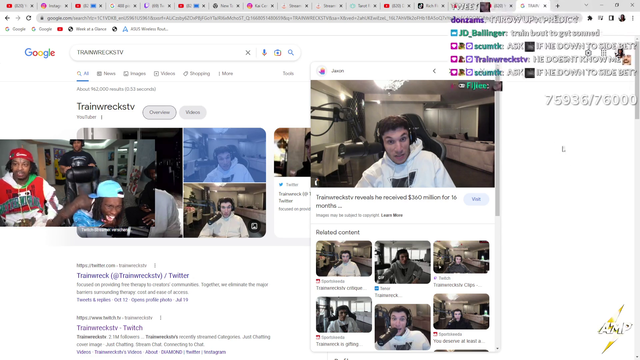Open Trainwreckstv - Twitch result link
The height and width of the screenshot is (360, 640).
pyautogui.click(x=109, y=328)
